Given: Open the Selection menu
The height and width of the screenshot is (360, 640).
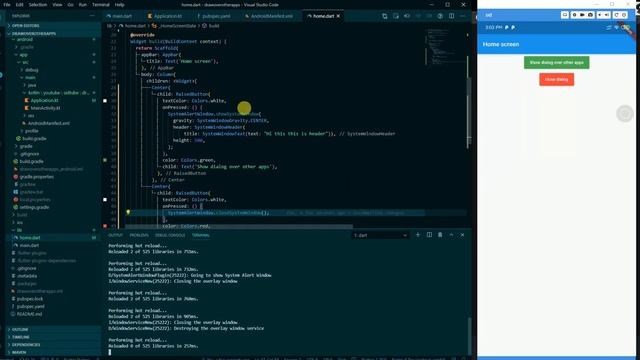Looking at the screenshot, I should 38,4.
